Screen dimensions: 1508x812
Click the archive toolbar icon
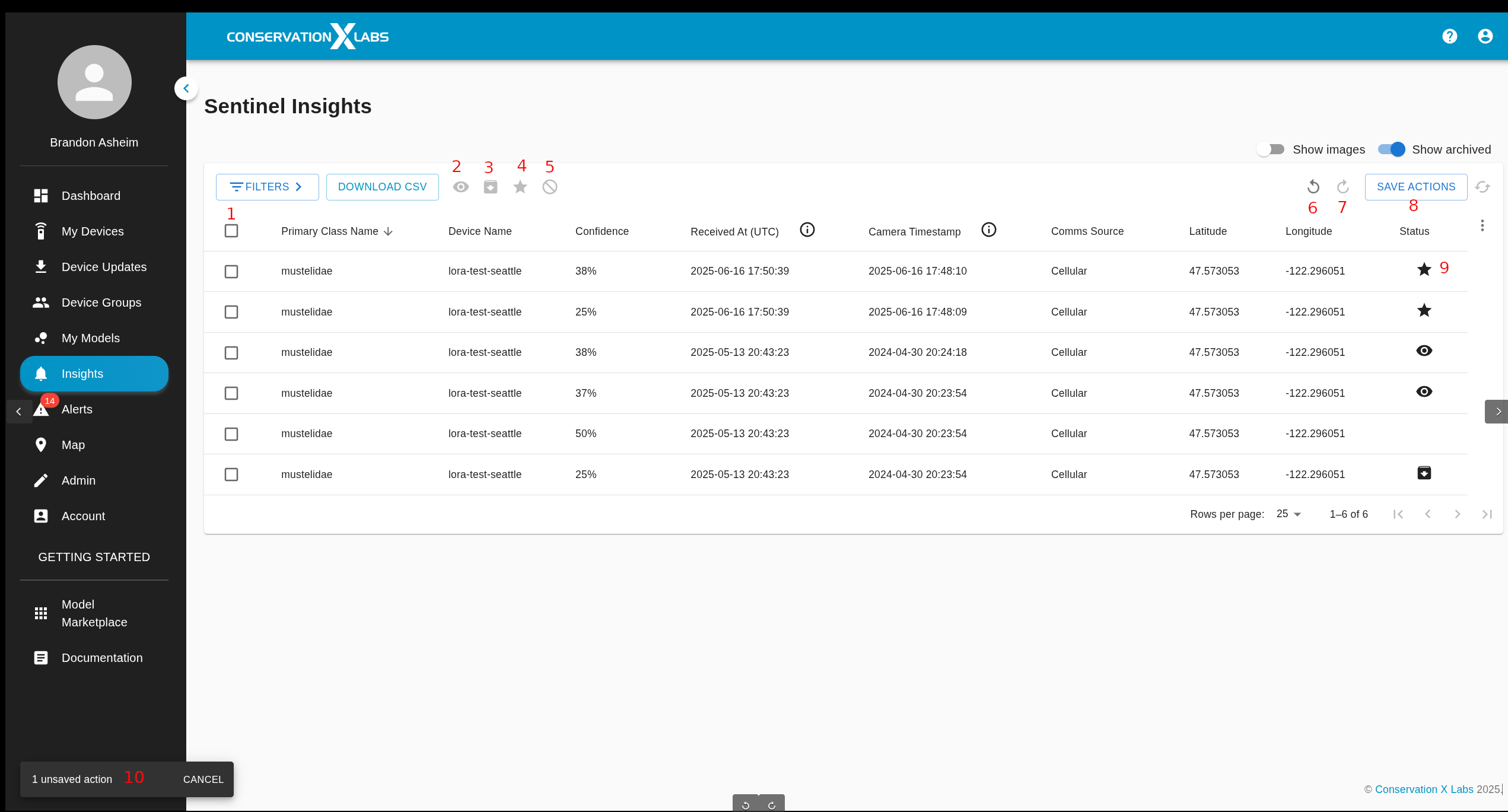[x=490, y=187]
